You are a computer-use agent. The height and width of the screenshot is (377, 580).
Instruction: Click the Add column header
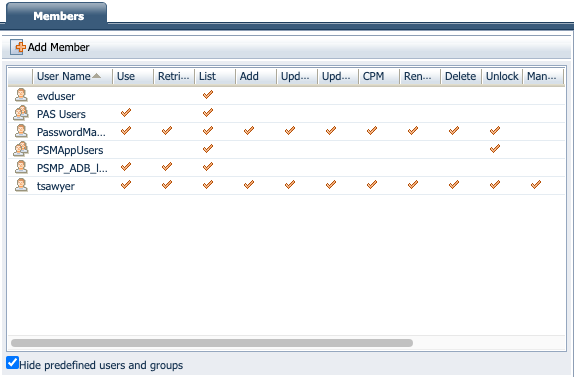click(x=256, y=76)
